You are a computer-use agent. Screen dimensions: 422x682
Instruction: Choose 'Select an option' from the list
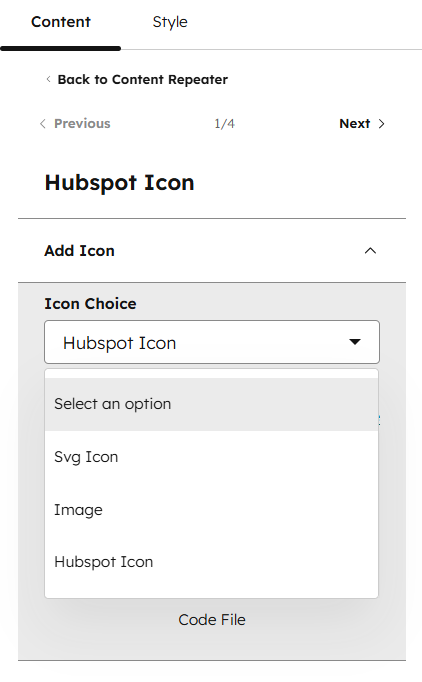(211, 404)
